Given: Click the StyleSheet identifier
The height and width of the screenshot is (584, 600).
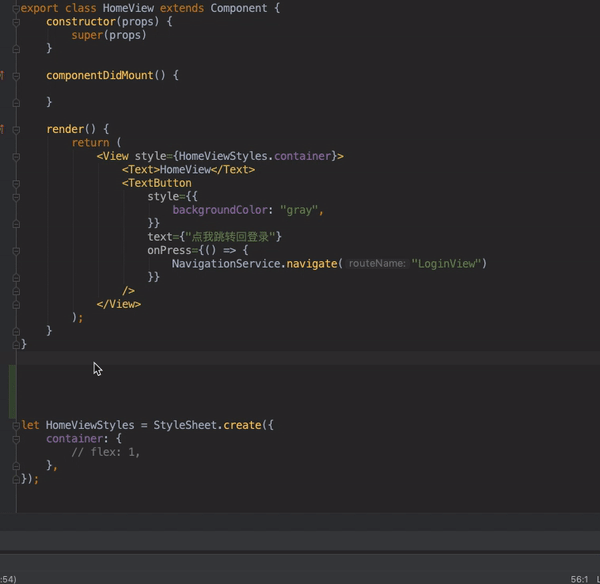Looking at the screenshot, I should point(185,425).
